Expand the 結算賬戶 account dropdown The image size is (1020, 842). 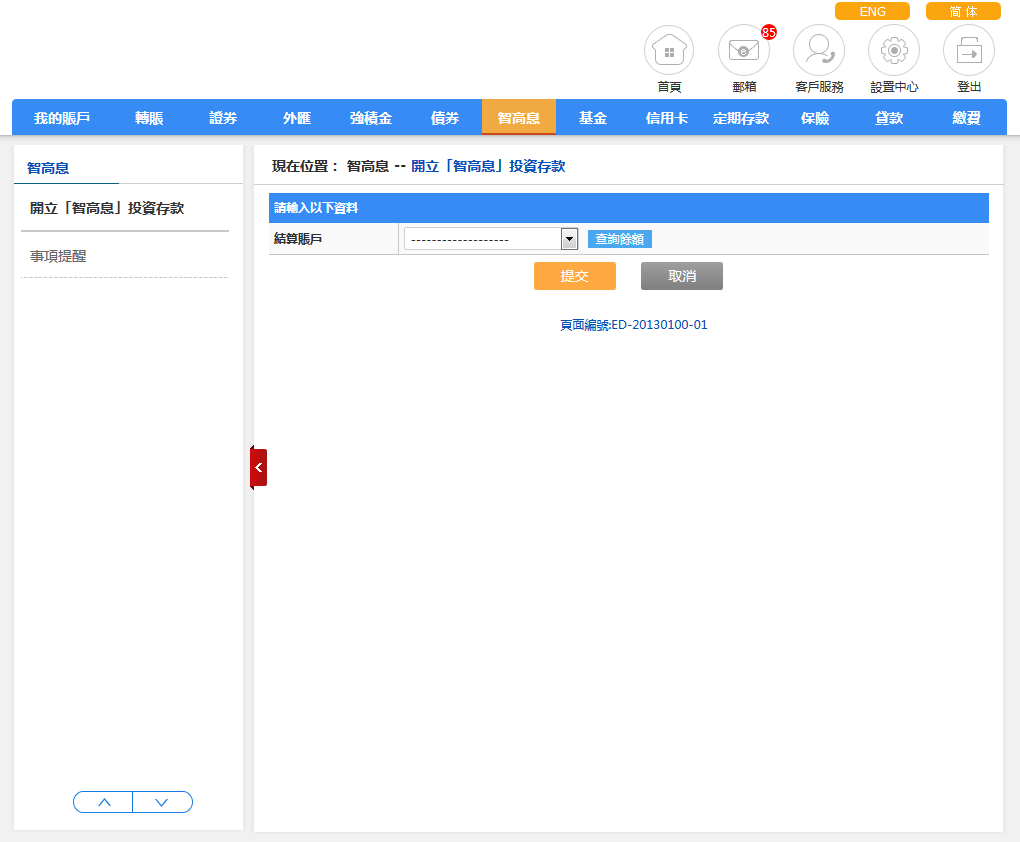click(x=569, y=239)
